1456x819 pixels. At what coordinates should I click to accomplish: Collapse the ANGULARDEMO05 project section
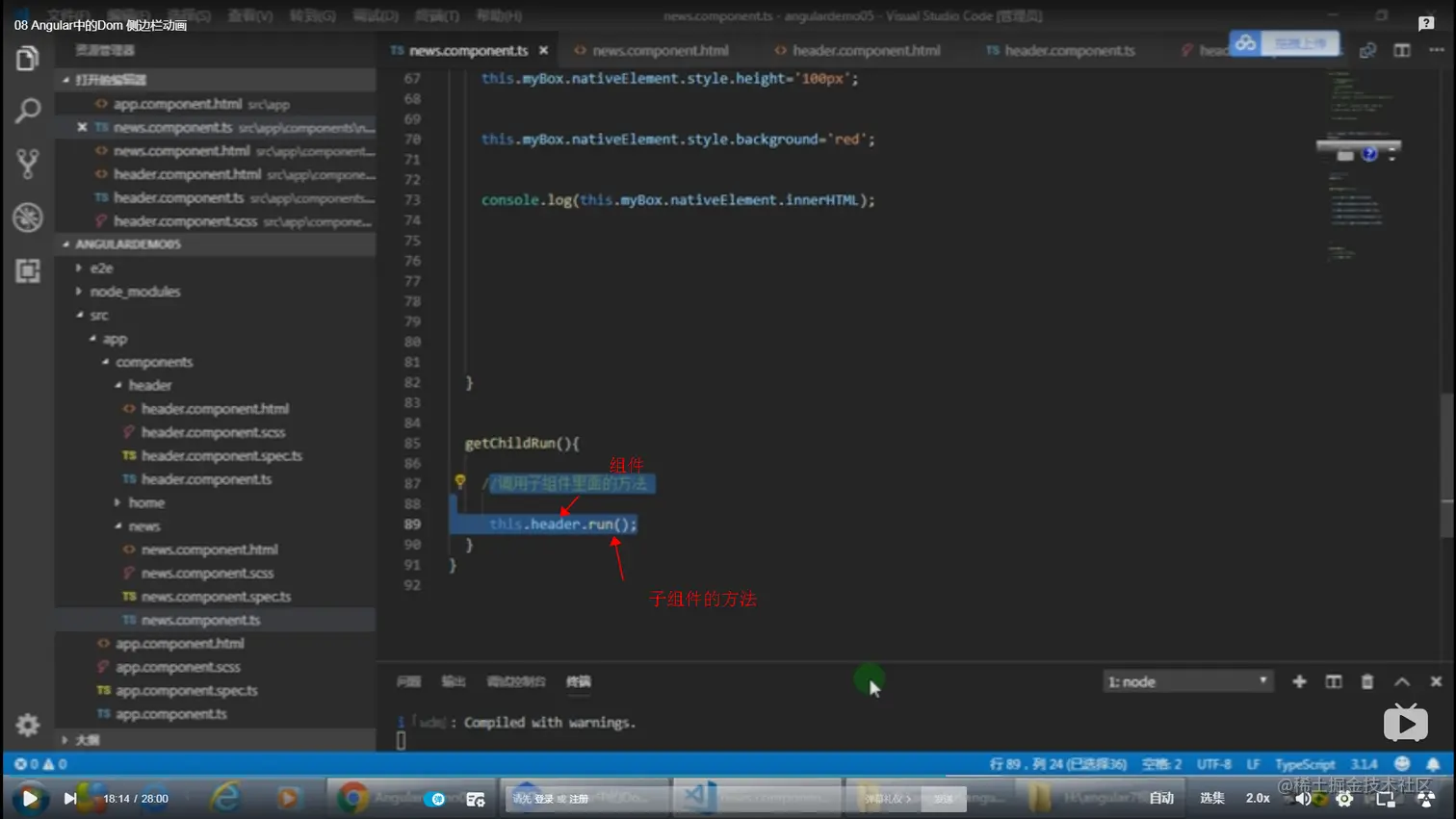(65, 244)
